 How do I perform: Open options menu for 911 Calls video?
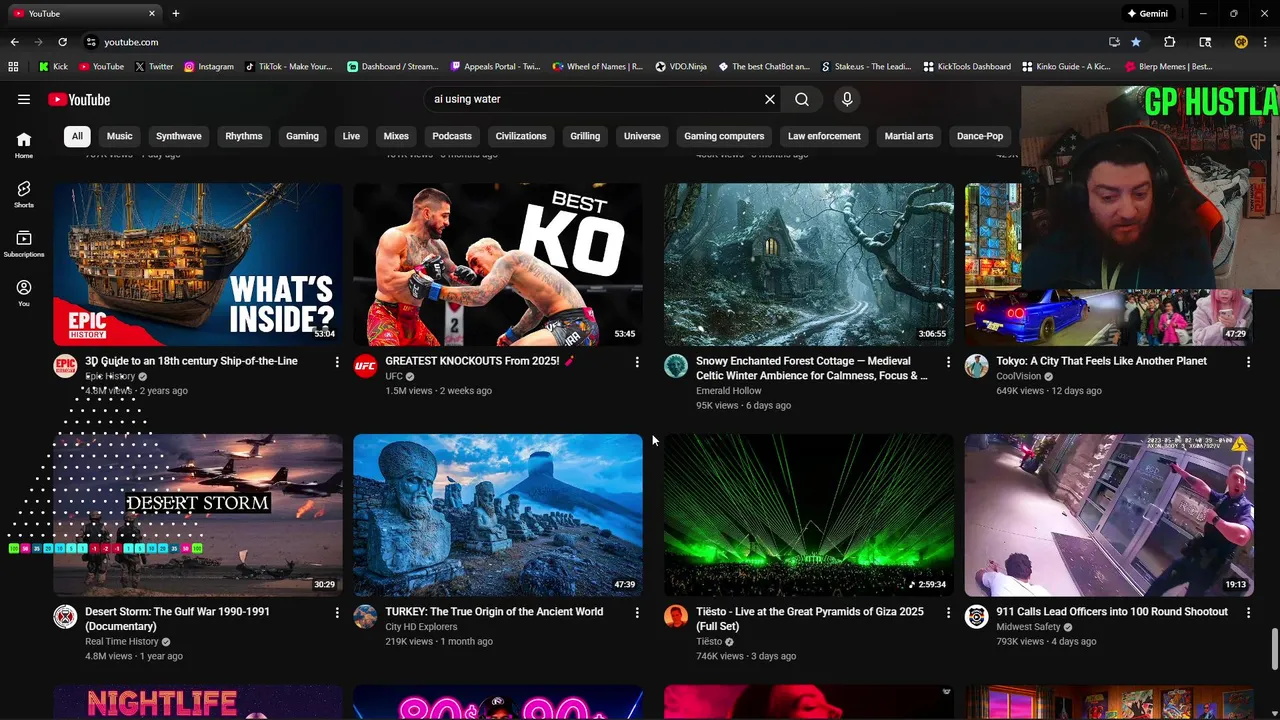[1248, 612]
